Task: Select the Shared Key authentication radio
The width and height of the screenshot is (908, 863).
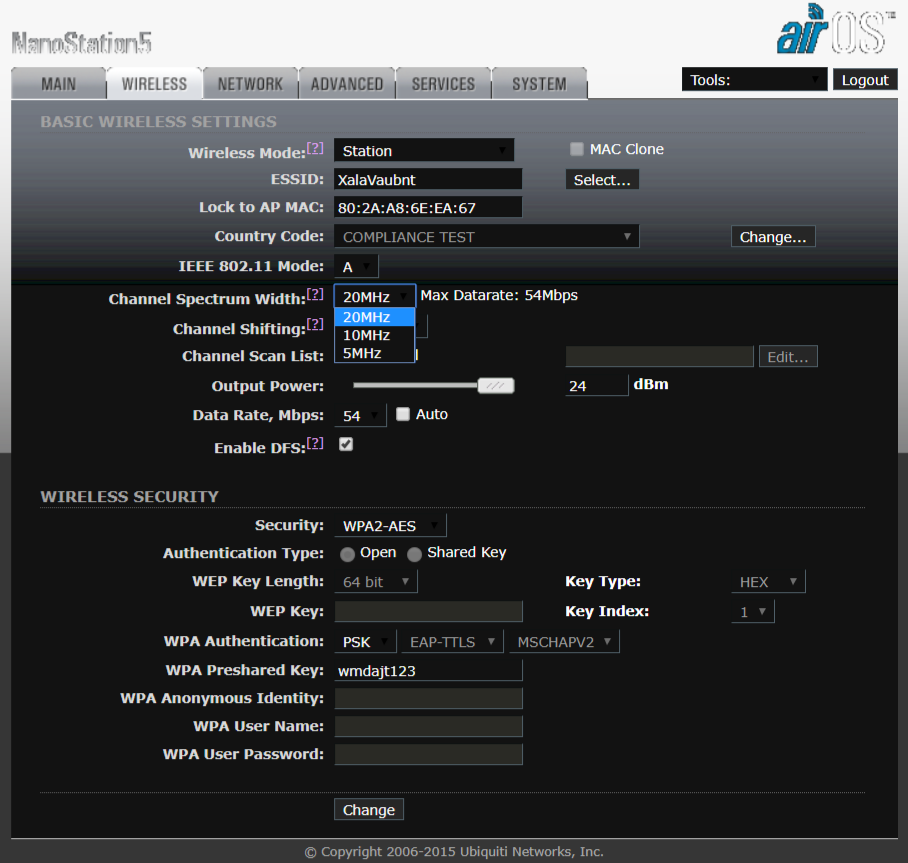Action: [414, 554]
